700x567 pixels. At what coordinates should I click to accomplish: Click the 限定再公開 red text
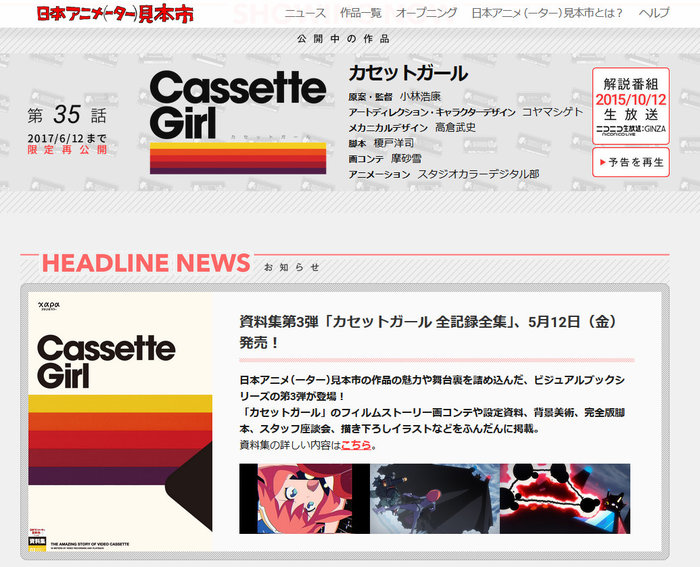[x=67, y=150]
